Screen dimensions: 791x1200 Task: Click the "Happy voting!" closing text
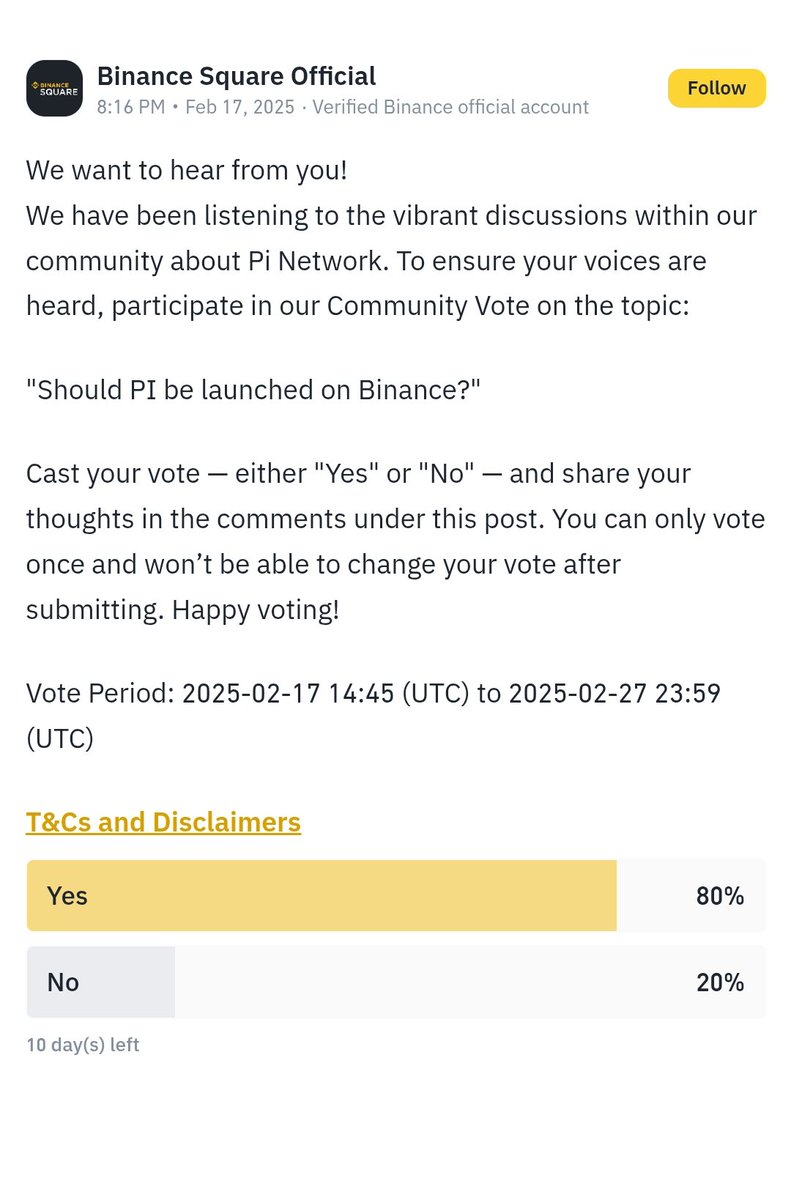[x=256, y=609]
